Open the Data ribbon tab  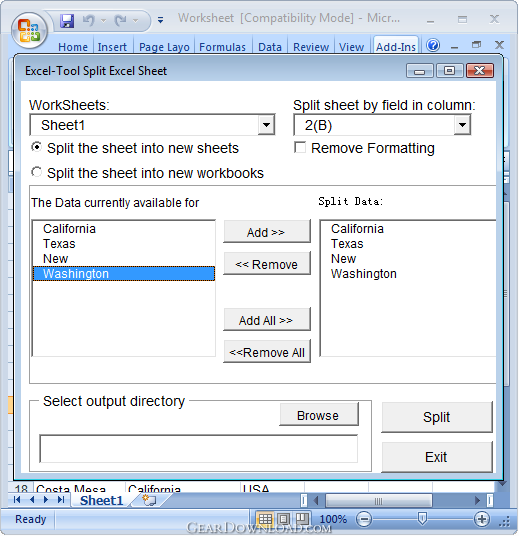(x=270, y=47)
